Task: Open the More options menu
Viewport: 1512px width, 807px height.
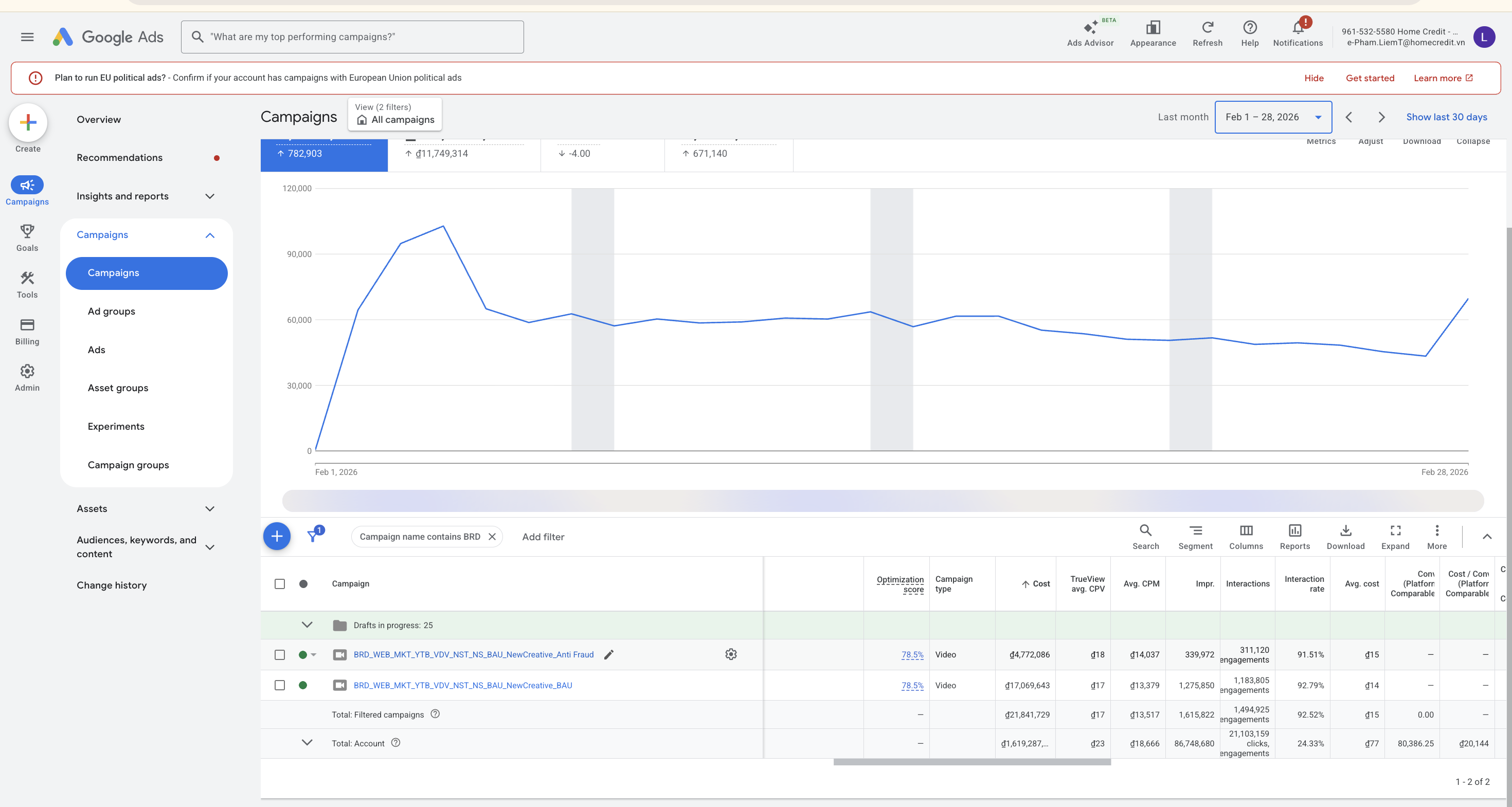Action: pyautogui.click(x=1436, y=537)
